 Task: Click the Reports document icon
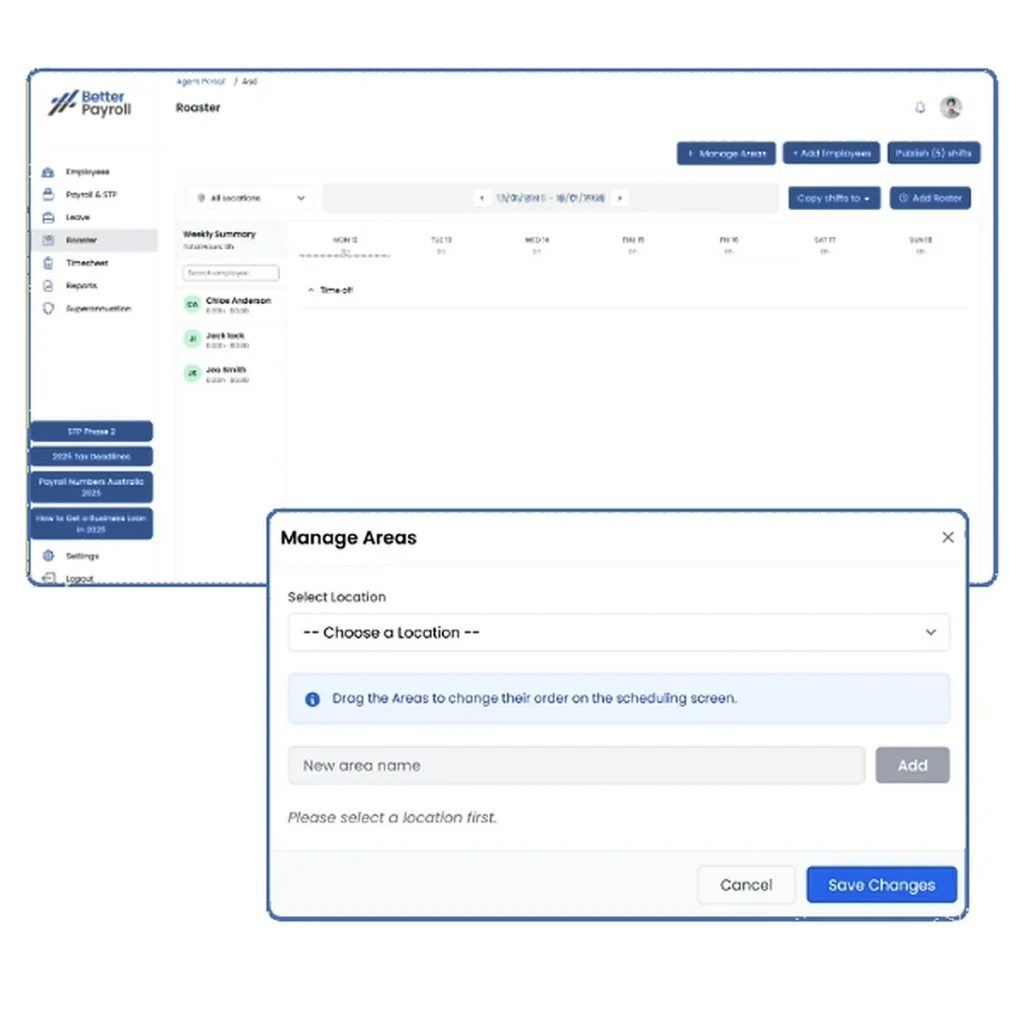tap(48, 286)
